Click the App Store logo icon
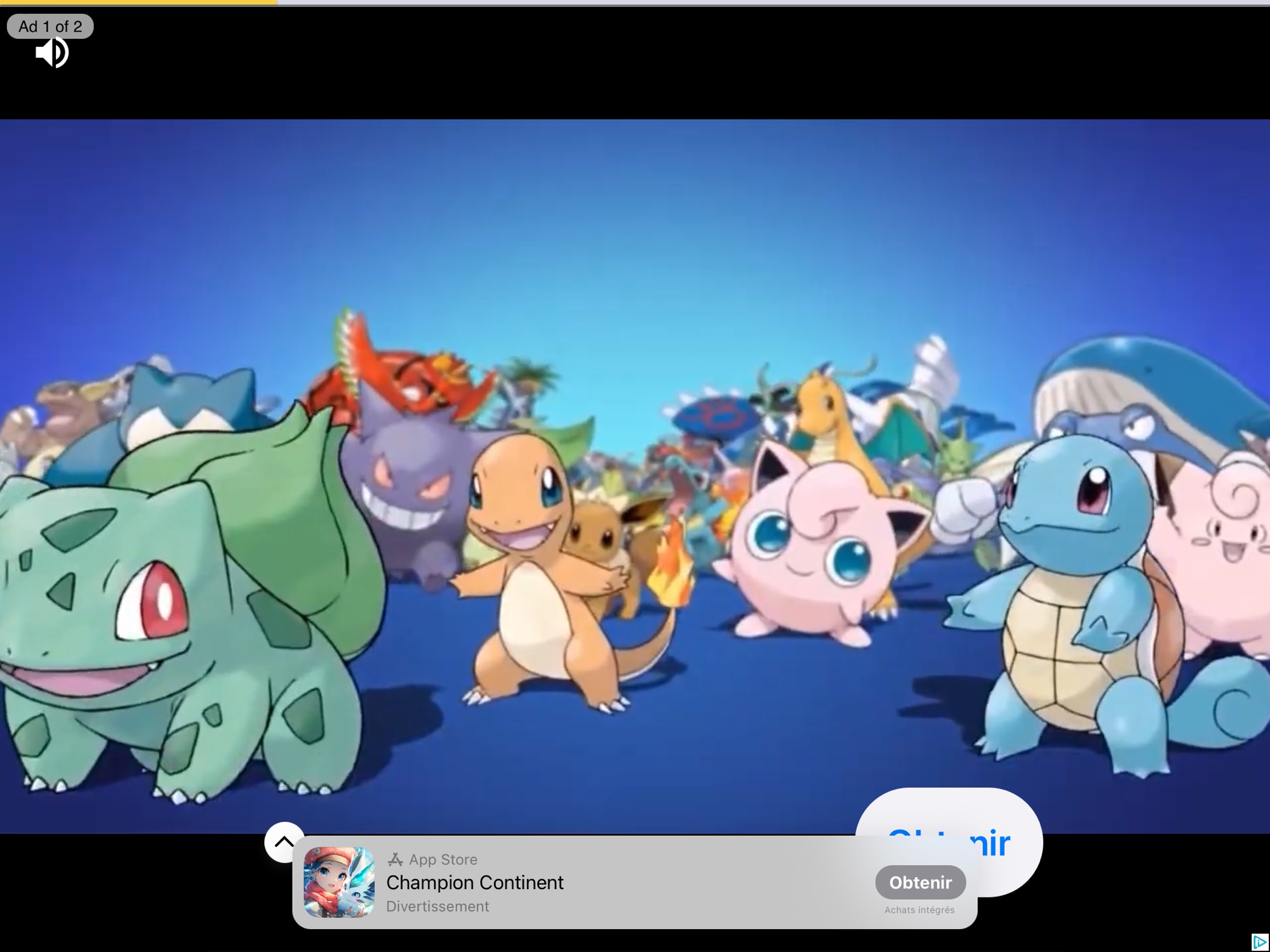1270x952 pixels. click(395, 859)
